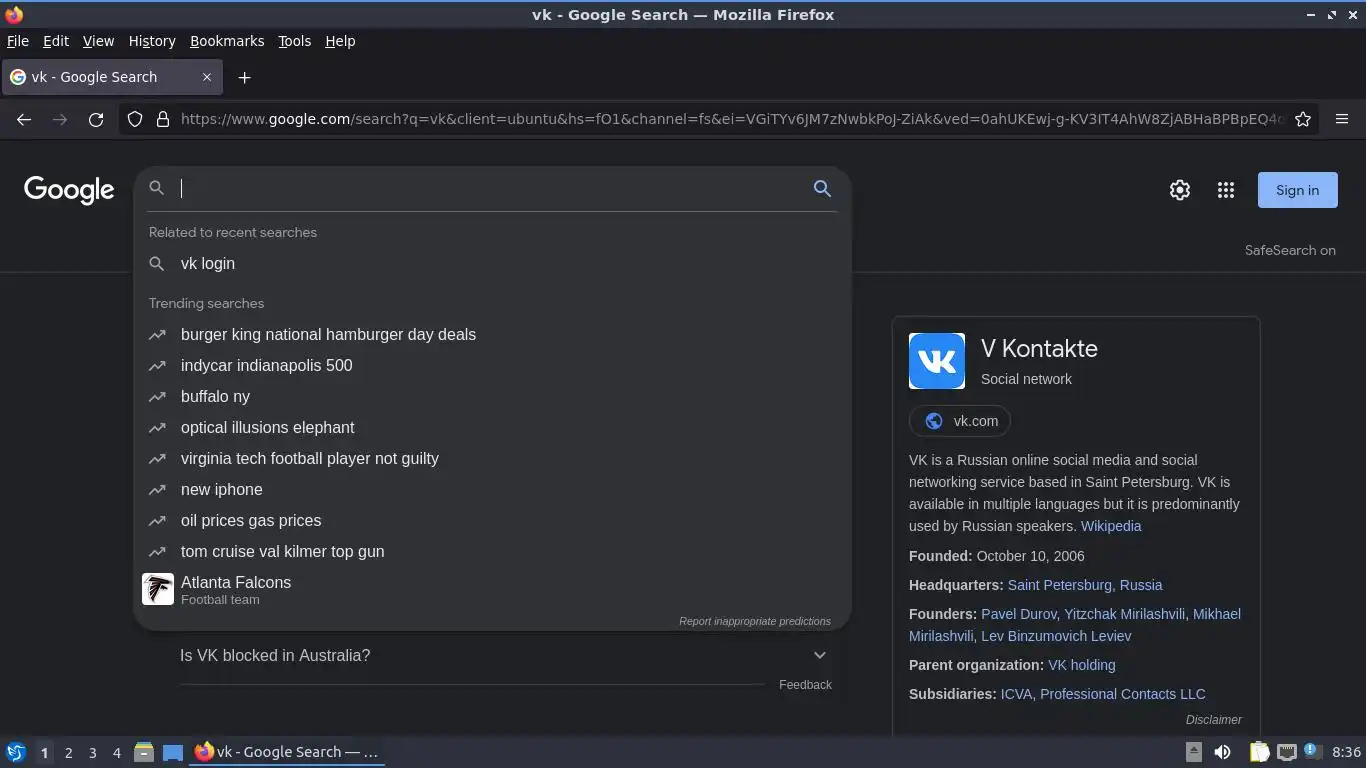Screen dimensions: 1366x768
Task: Open the vk.com website chip
Action: coord(960,421)
